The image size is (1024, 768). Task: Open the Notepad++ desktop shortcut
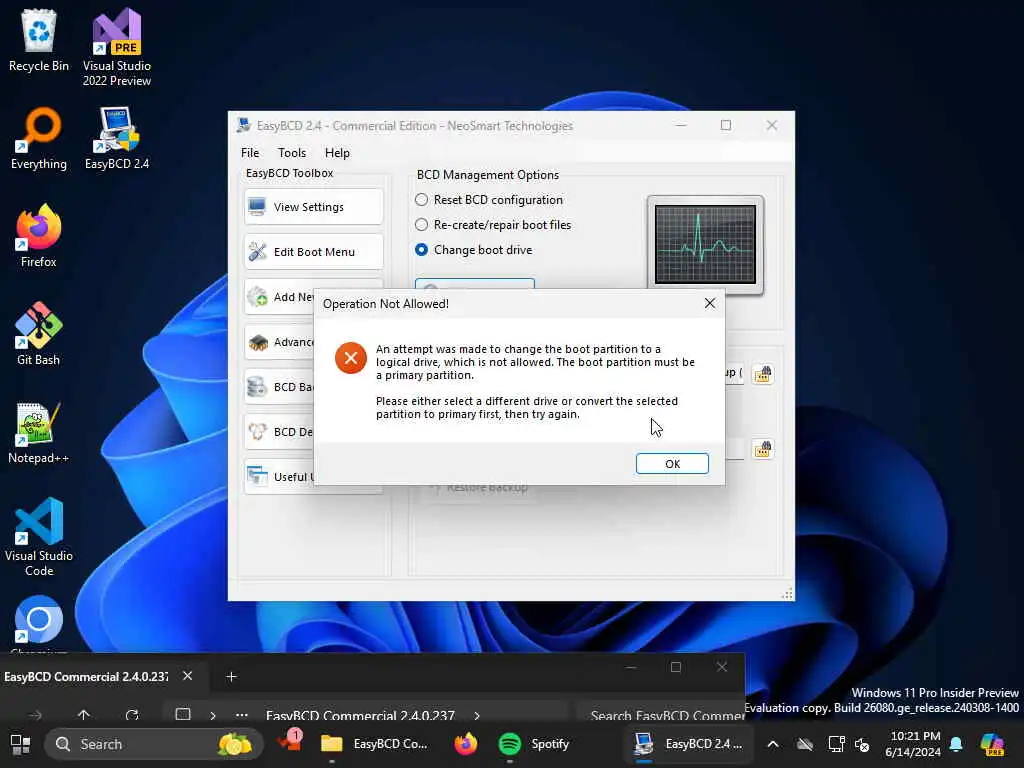tap(39, 432)
